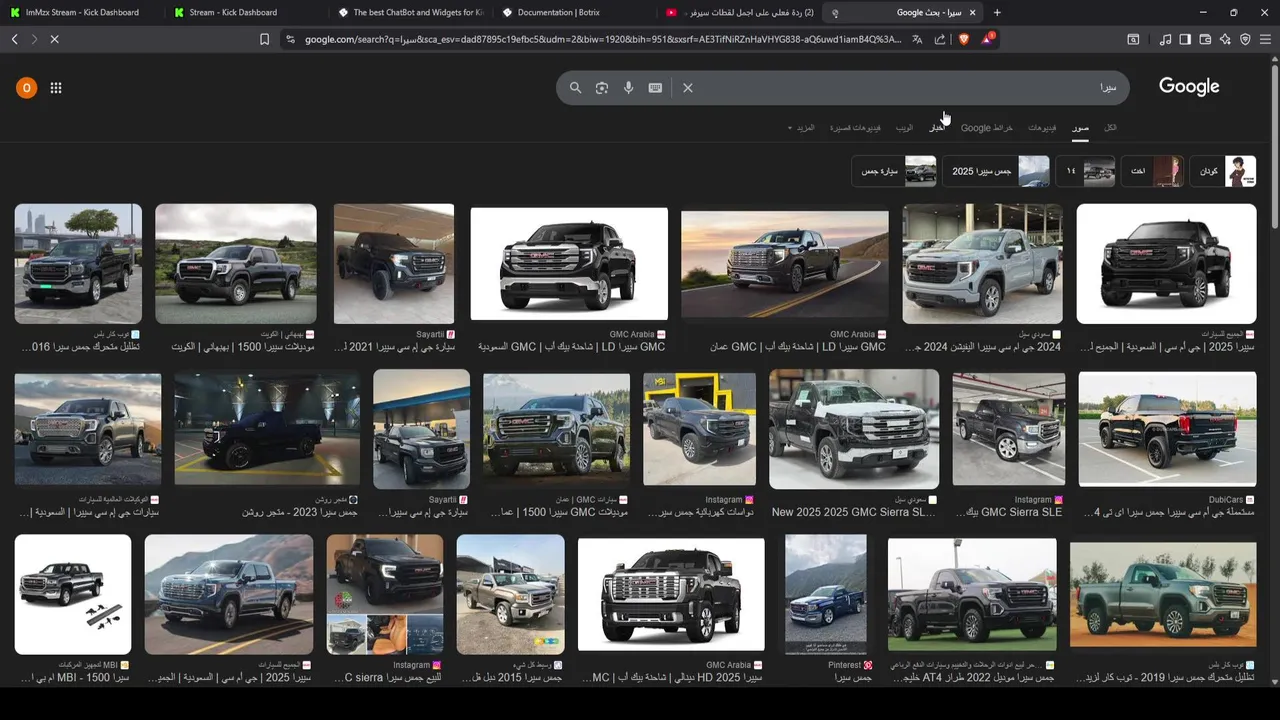Image resolution: width=1280 pixels, height=720 pixels.
Task: Open the متجر روشن dark showroom thumbnail
Action: click(x=266, y=430)
